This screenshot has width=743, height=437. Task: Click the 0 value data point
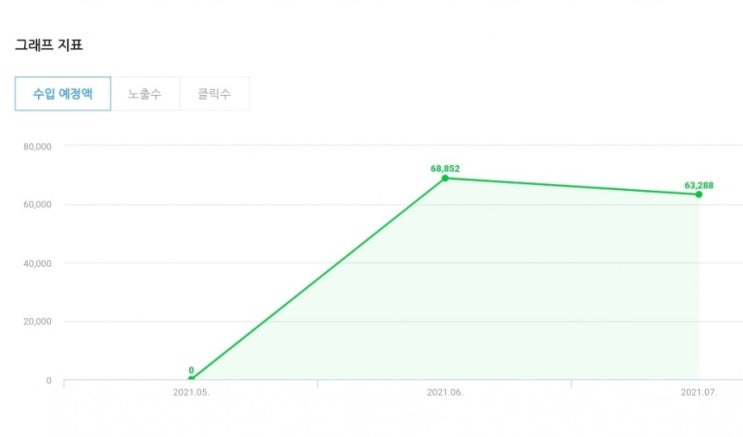[191, 380]
